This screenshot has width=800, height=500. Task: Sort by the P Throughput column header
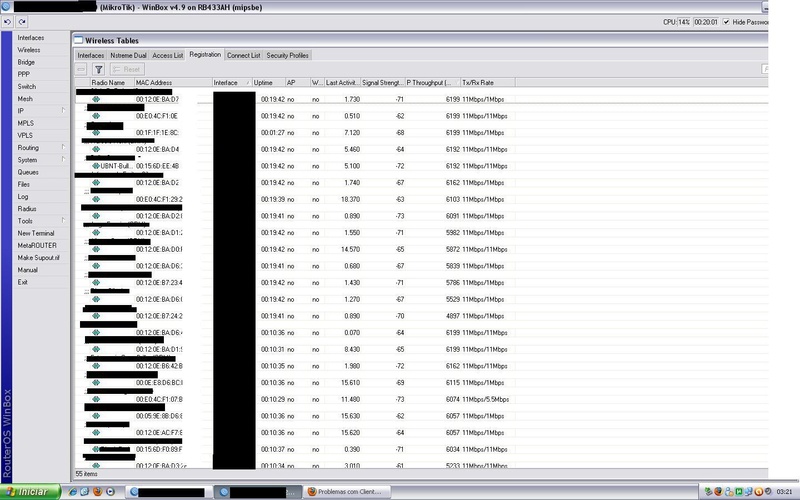(433, 82)
